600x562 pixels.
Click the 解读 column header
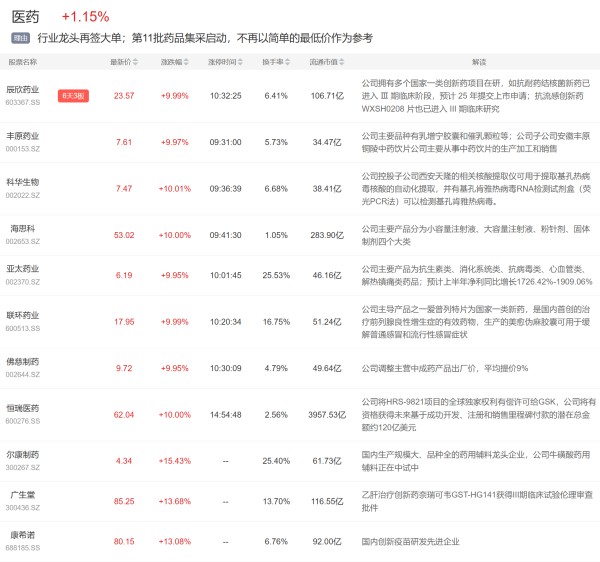pyautogui.click(x=479, y=62)
